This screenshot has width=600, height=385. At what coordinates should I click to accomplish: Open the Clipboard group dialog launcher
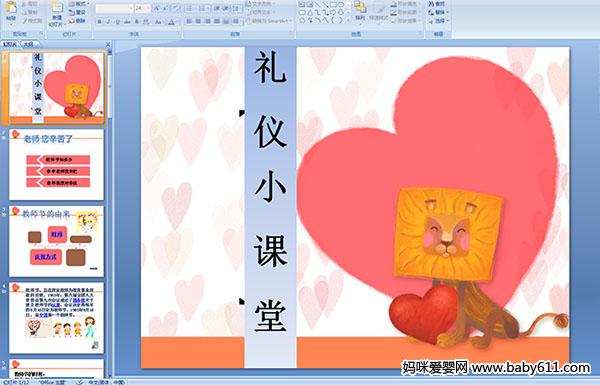41,33
